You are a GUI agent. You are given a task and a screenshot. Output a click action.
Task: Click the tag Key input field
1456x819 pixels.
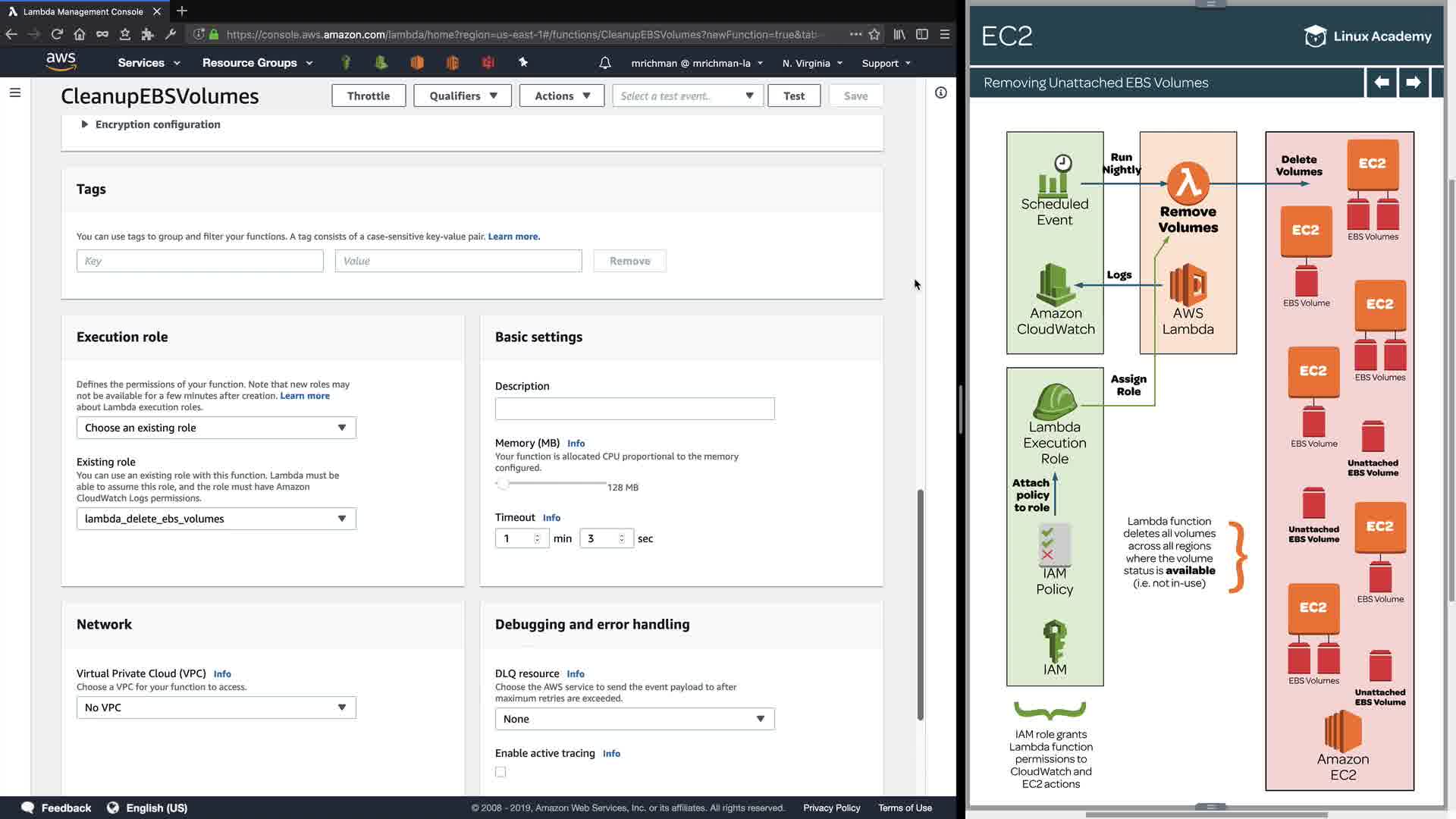[199, 261]
